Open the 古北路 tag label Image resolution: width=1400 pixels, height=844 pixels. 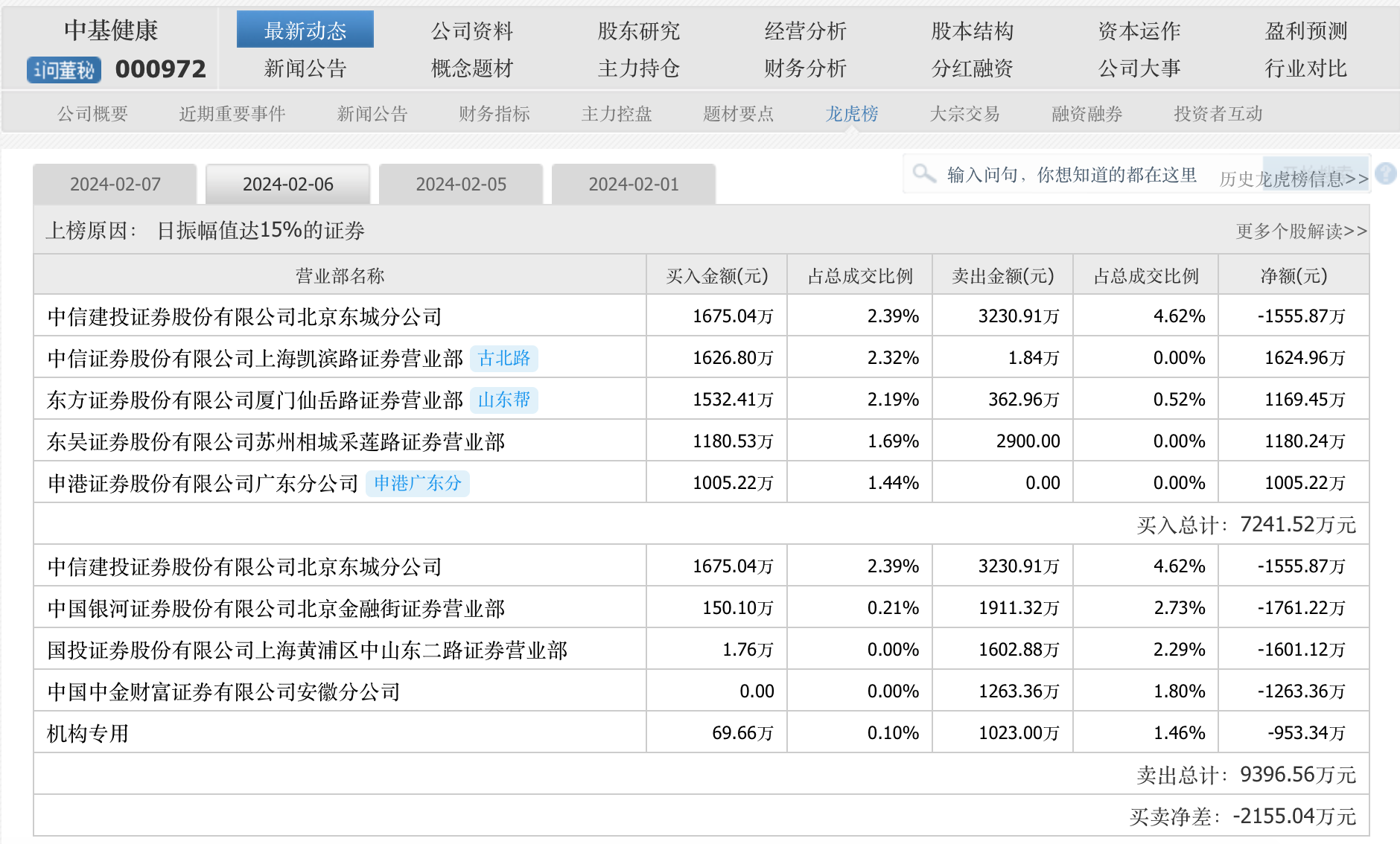(x=504, y=359)
